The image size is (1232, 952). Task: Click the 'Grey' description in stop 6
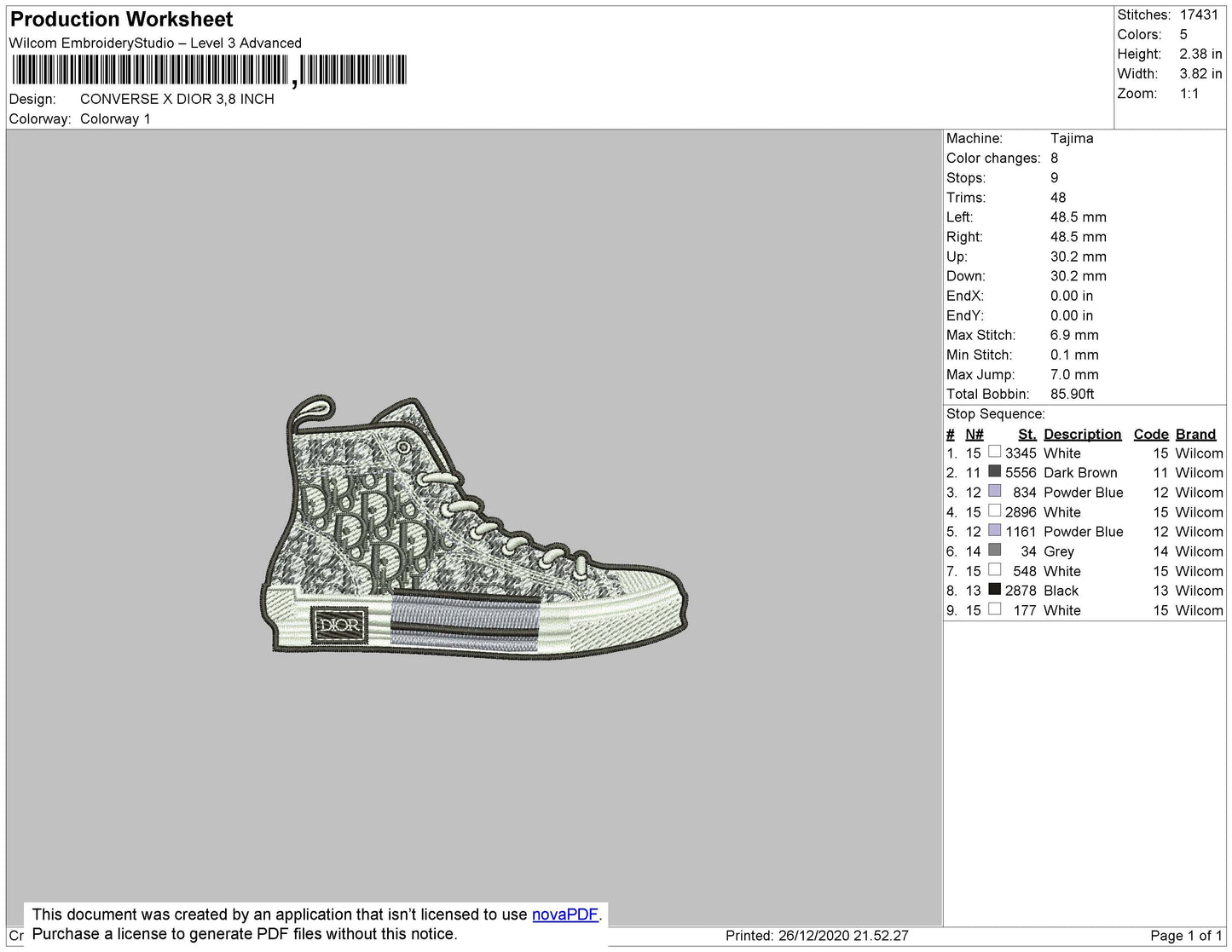pyautogui.click(x=1059, y=551)
